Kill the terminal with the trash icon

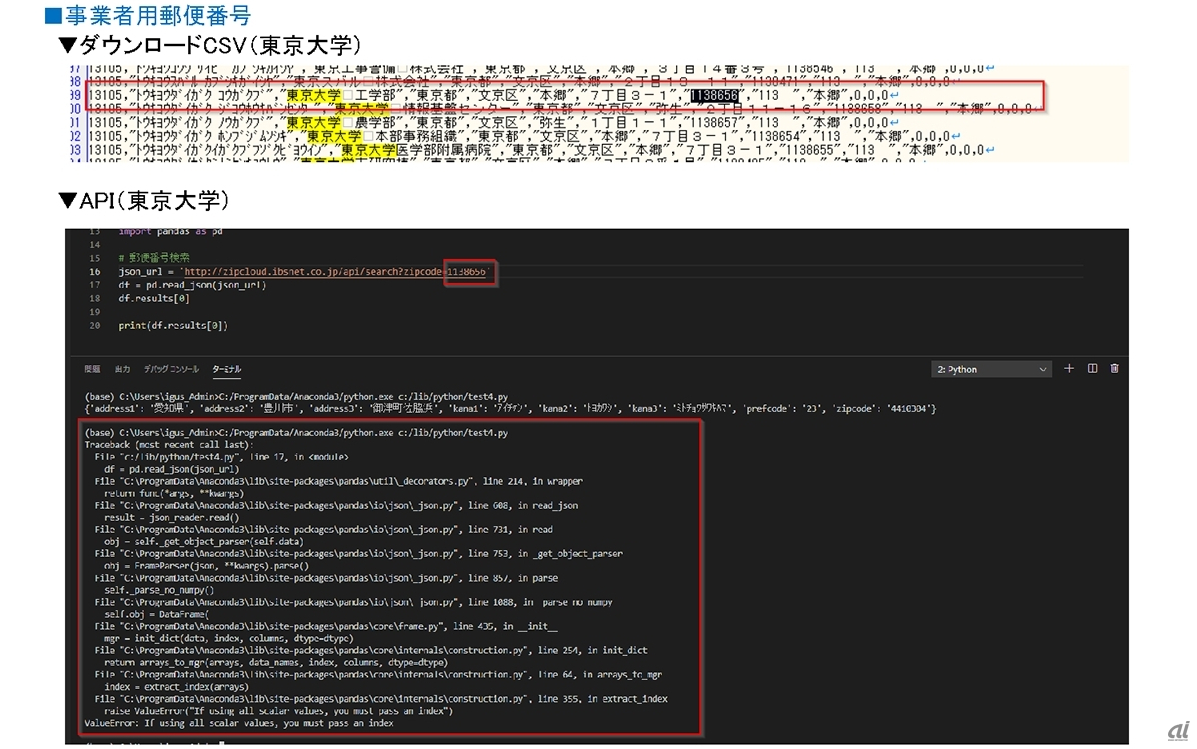click(x=1115, y=369)
